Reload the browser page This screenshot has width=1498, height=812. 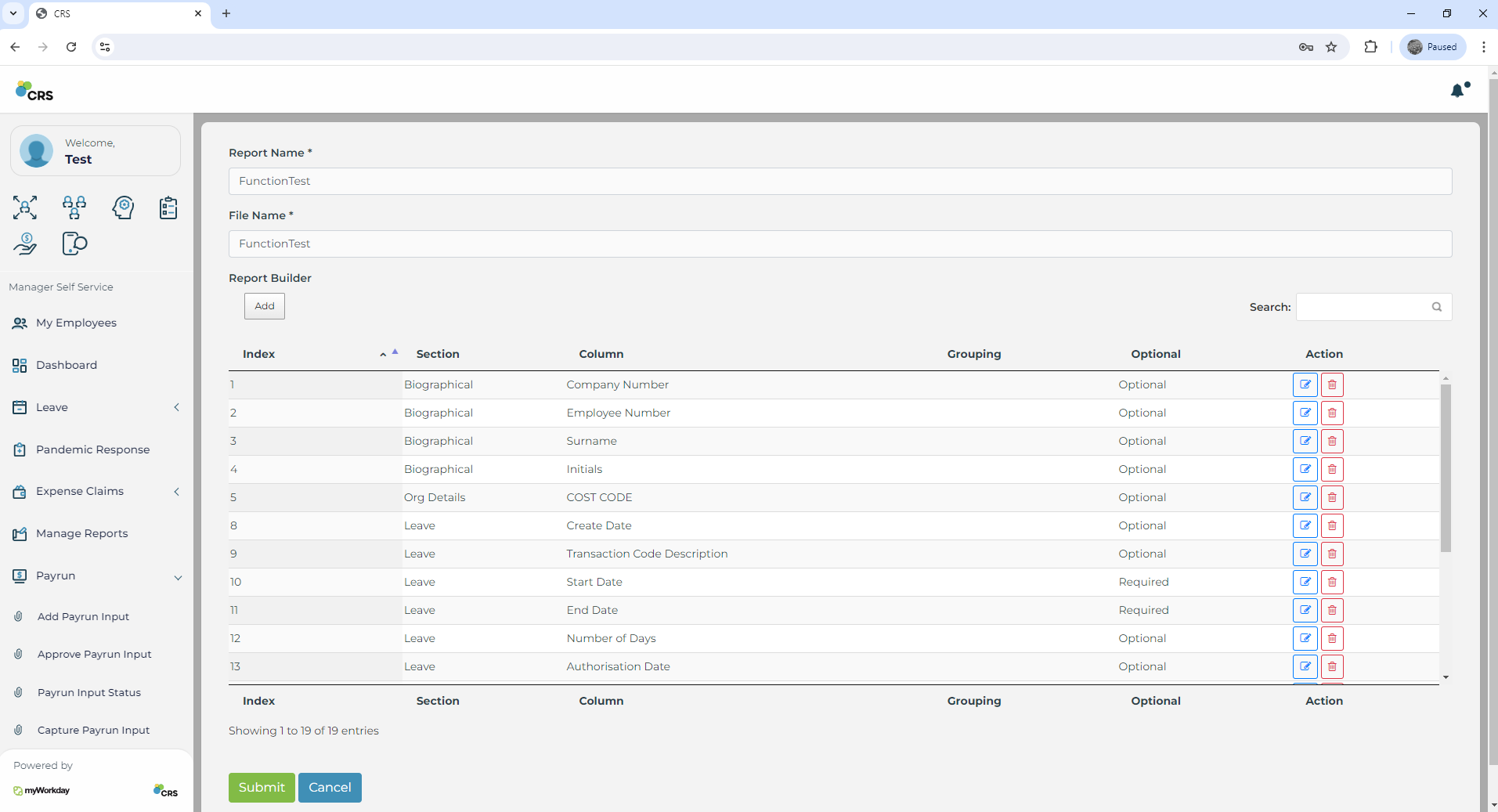[71, 47]
